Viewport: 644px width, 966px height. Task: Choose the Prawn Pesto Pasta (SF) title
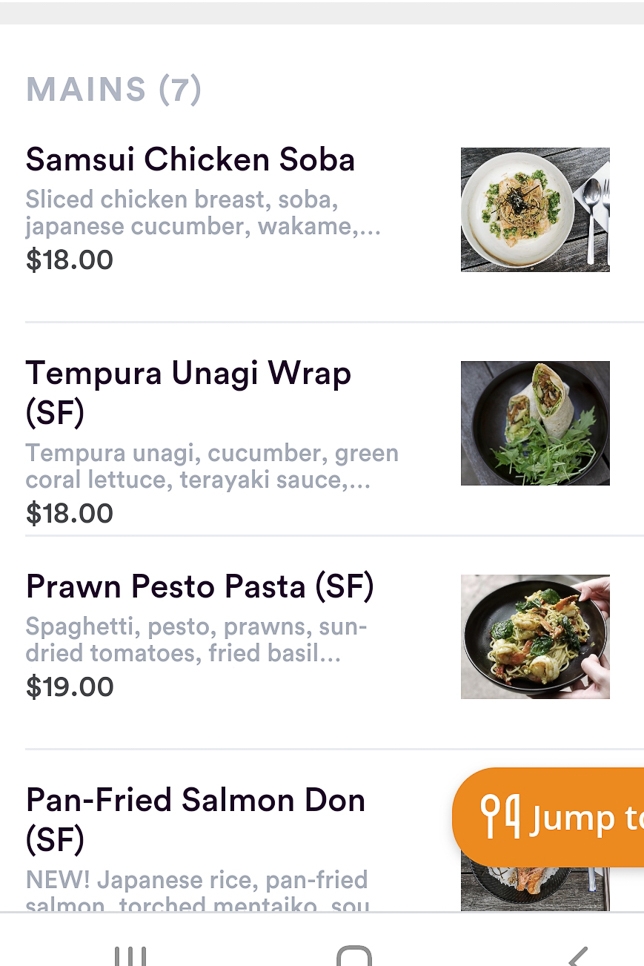(199, 586)
